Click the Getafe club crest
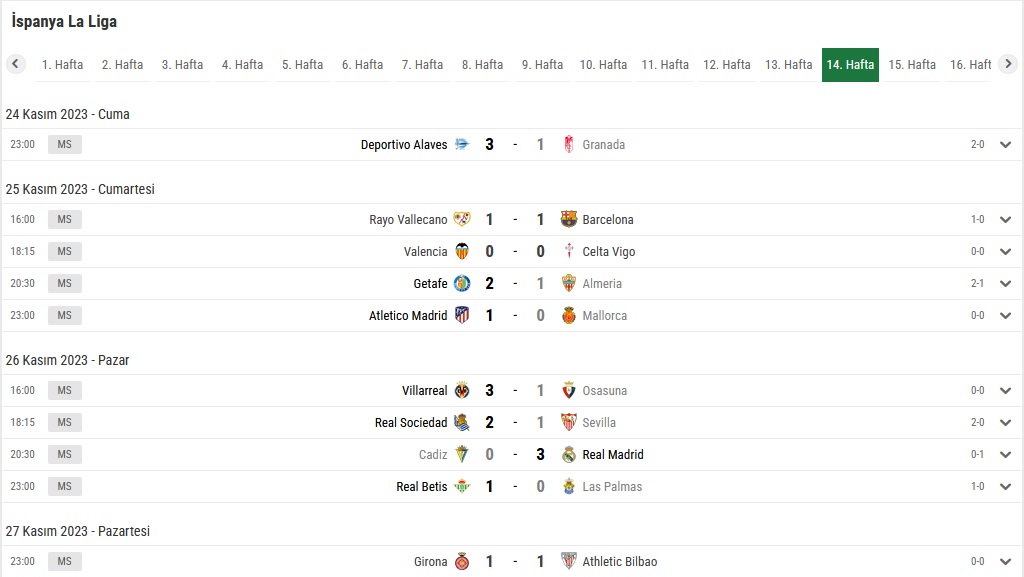The image size is (1024, 577). point(462,283)
